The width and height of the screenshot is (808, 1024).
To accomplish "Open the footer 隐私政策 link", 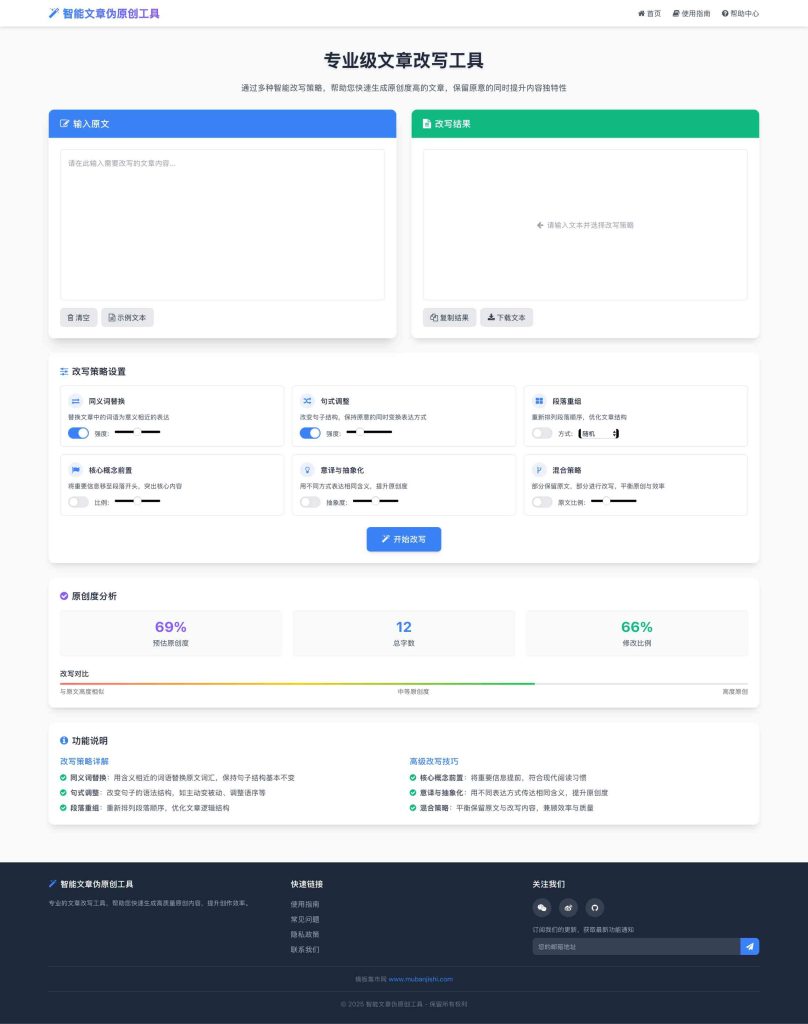I will (305, 935).
